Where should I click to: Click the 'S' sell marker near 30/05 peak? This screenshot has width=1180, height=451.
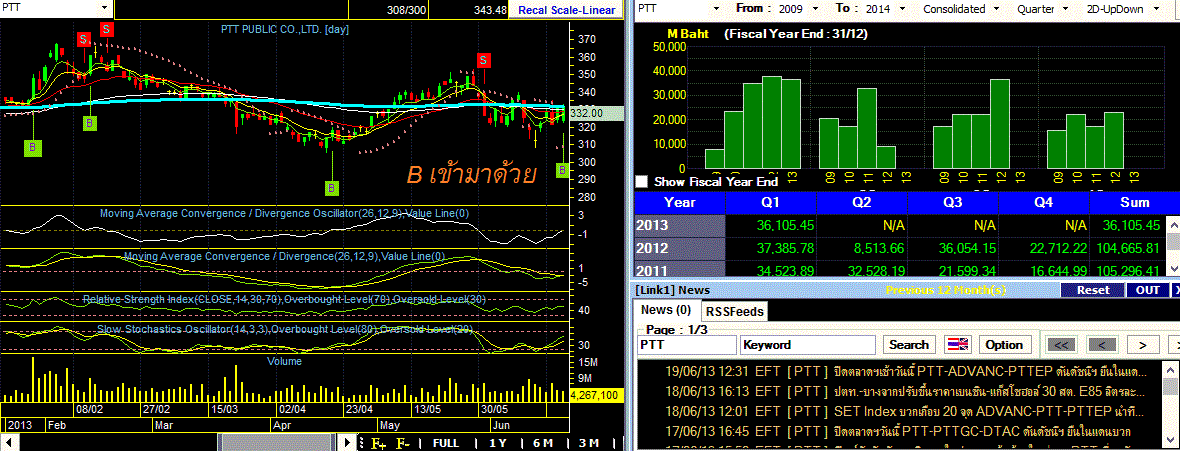(483, 60)
